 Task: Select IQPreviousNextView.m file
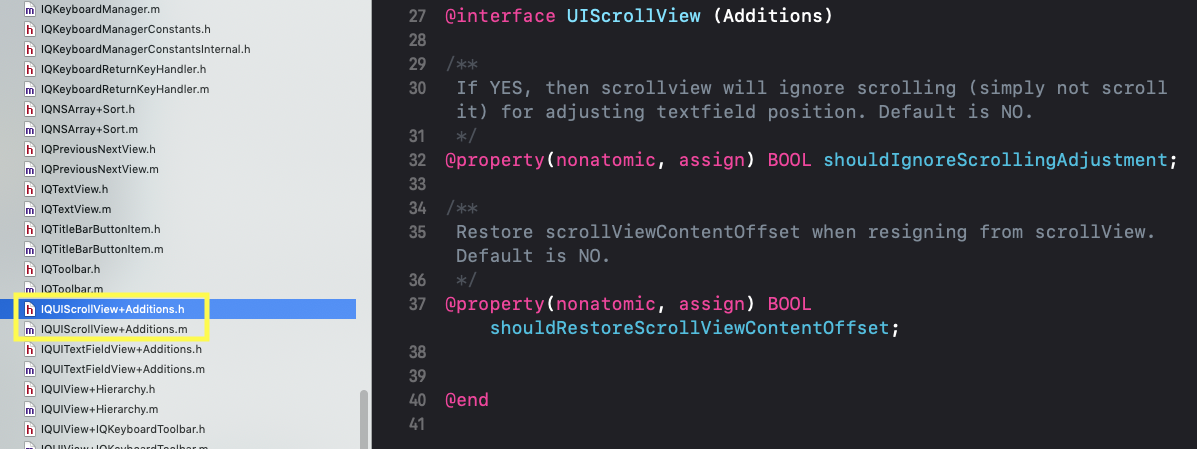[100, 170]
